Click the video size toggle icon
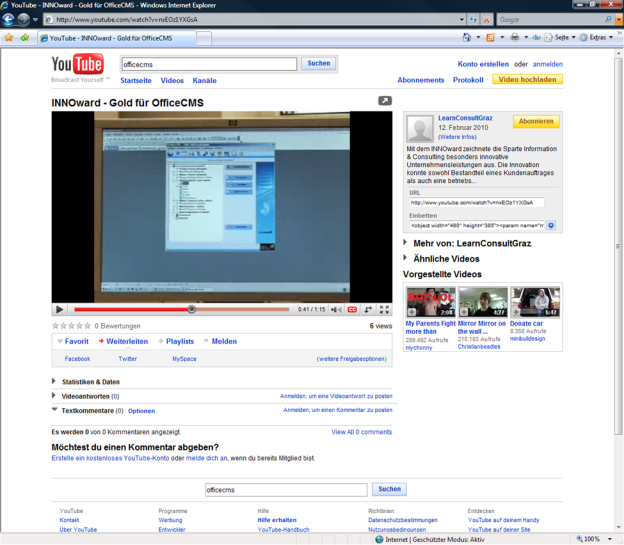 point(368,309)
